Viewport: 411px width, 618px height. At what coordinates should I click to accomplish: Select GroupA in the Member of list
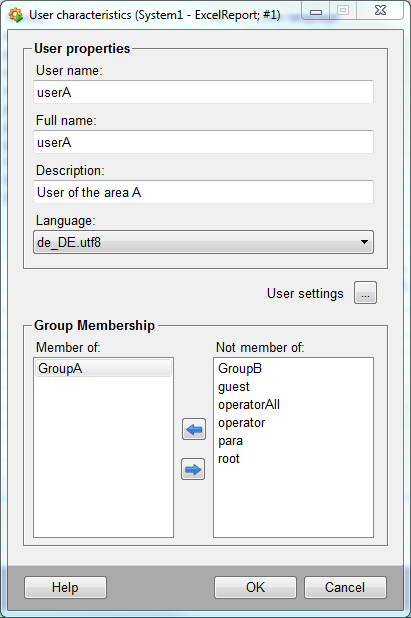103,368
